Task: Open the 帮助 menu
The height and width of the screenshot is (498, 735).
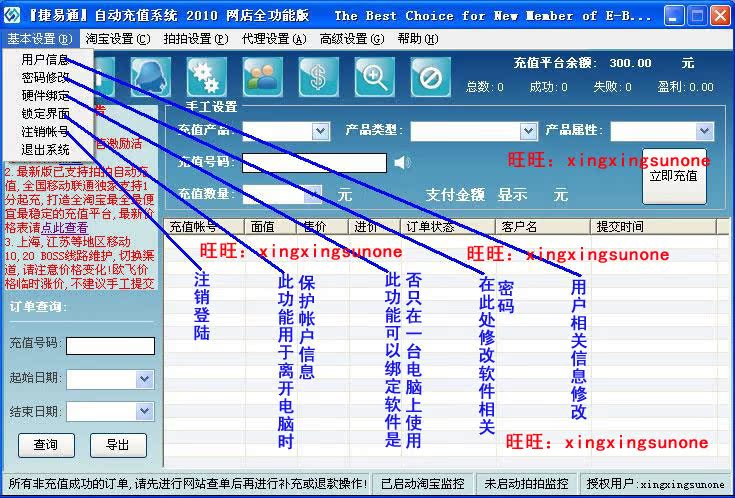Action: 418,39
